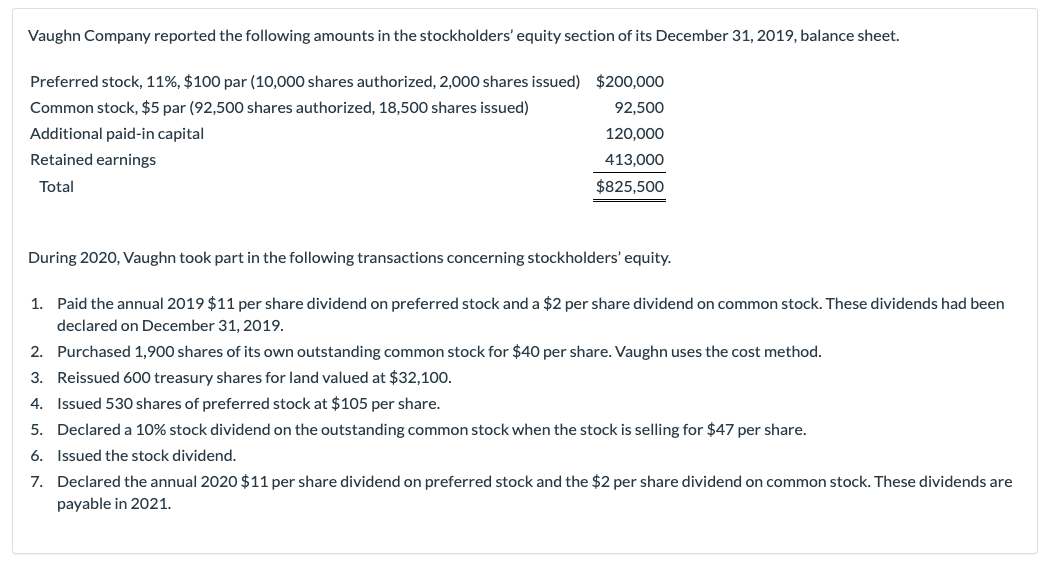Click the Total row label

56,186
